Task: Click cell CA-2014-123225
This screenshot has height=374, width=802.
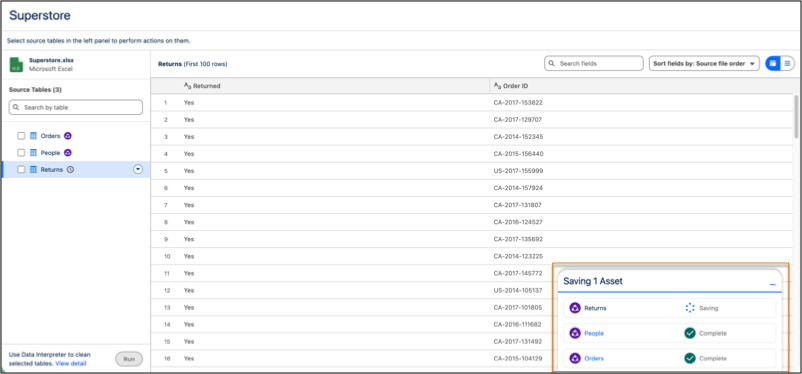Action: (x=518, y=256)
